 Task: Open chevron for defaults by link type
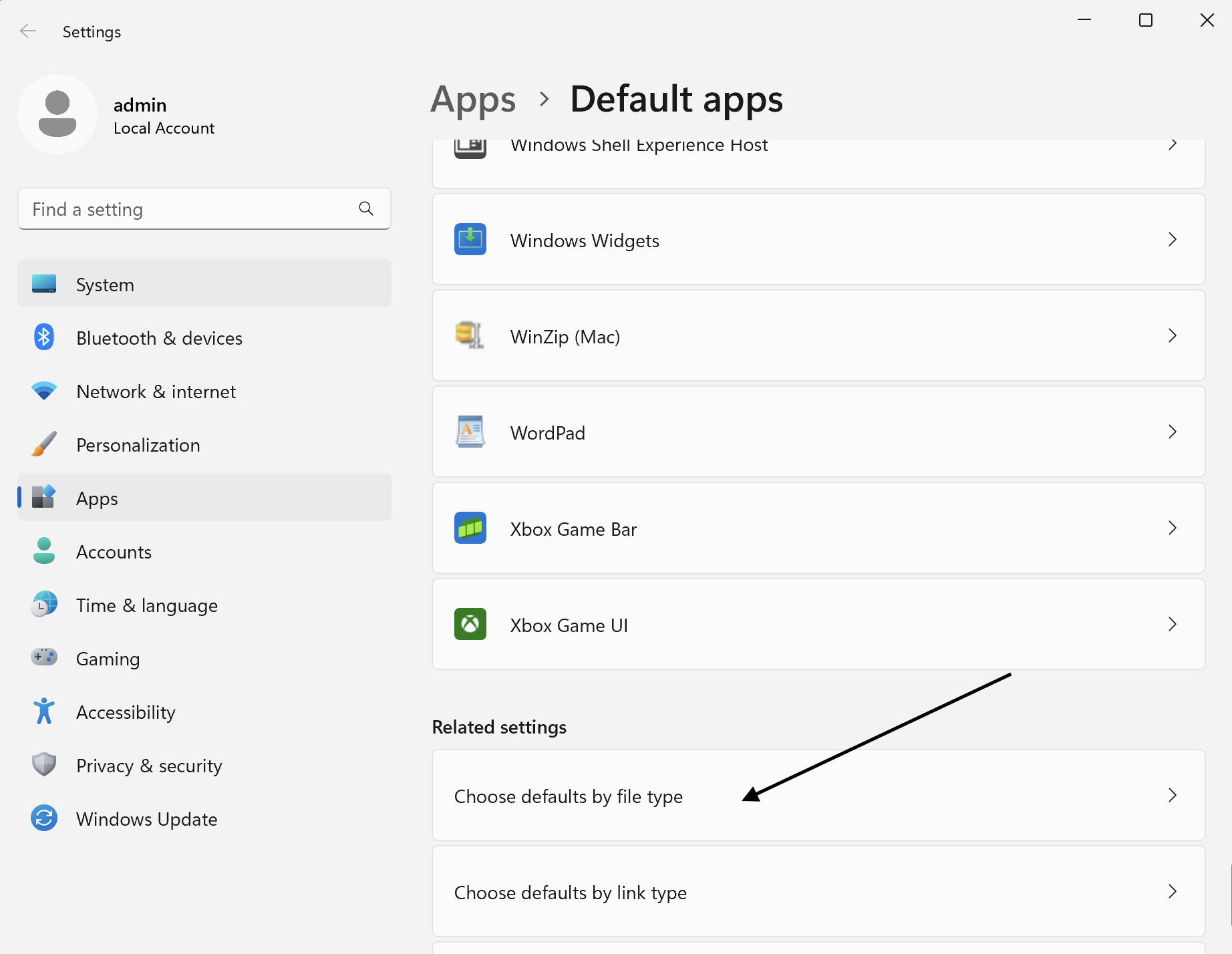[x=1173, y=891]
